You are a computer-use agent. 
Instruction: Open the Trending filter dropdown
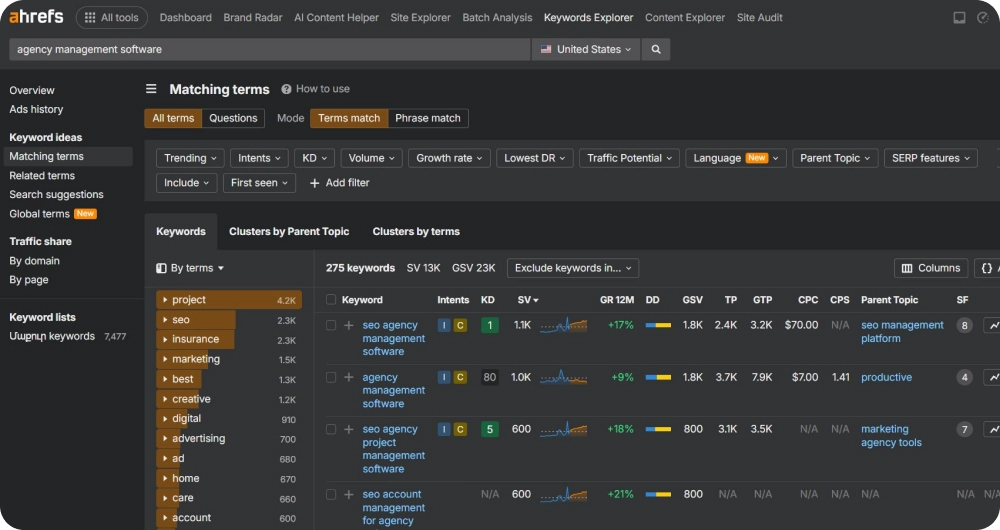click(190, 158)
